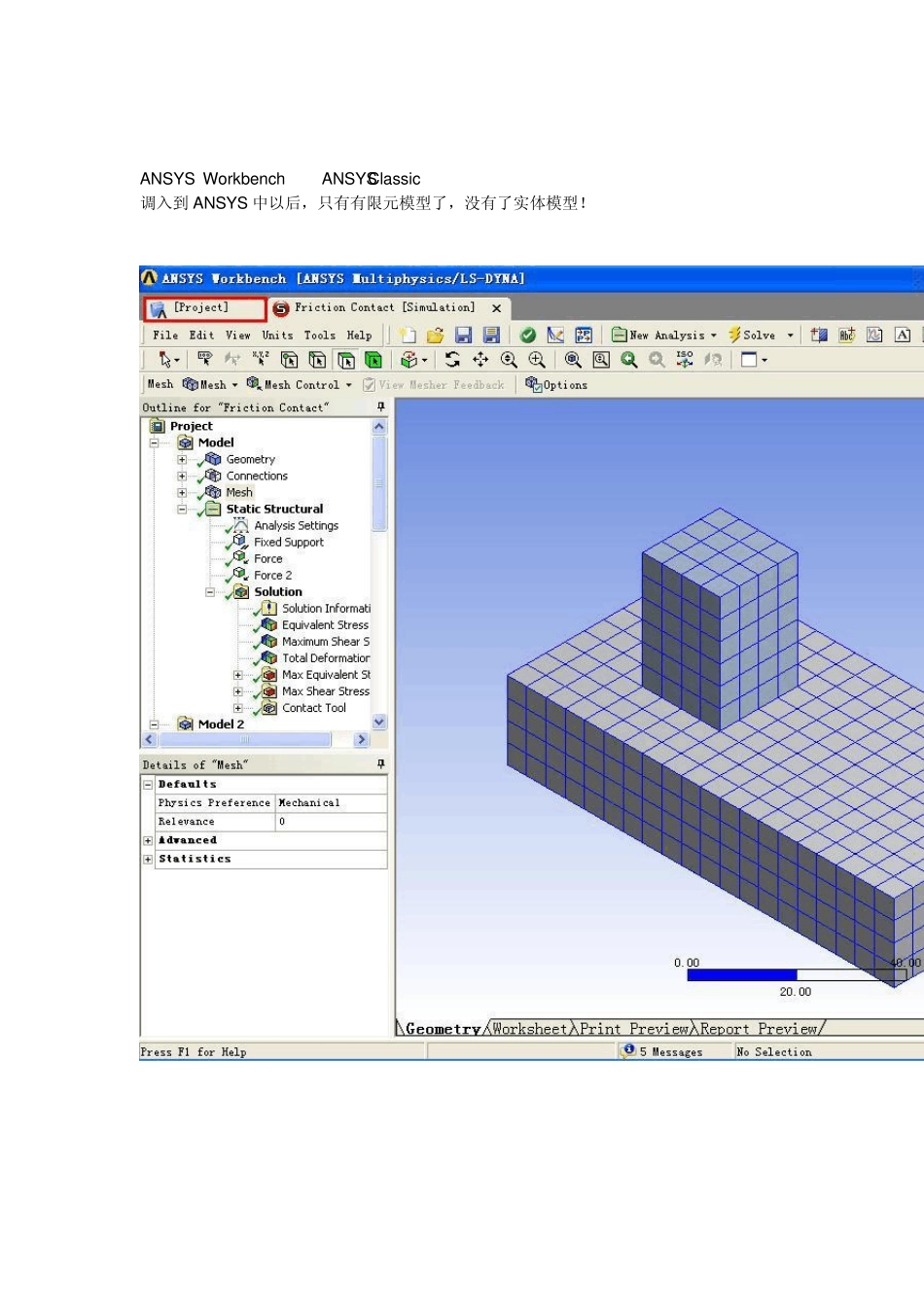Collapse the Static Structural node
The height and width of the screenshot is (1307, 924).
pos(182,510)
